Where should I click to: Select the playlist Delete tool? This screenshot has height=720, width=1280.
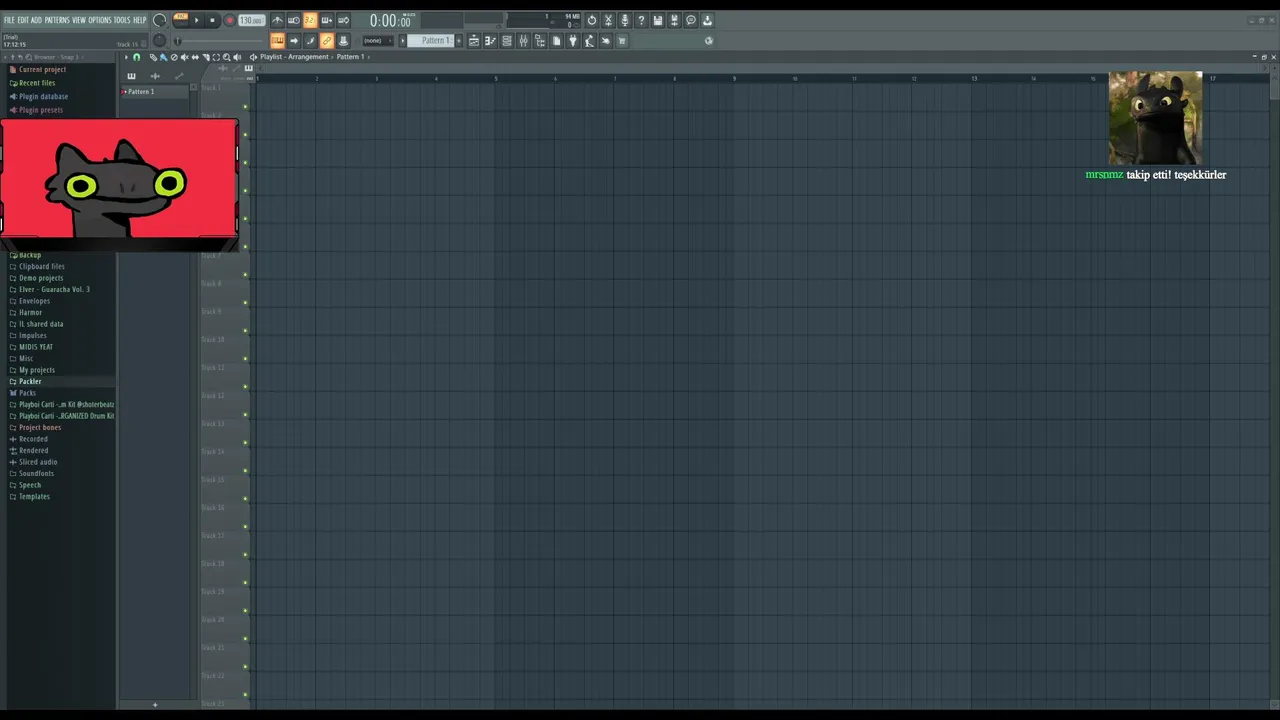pos(174,57)
